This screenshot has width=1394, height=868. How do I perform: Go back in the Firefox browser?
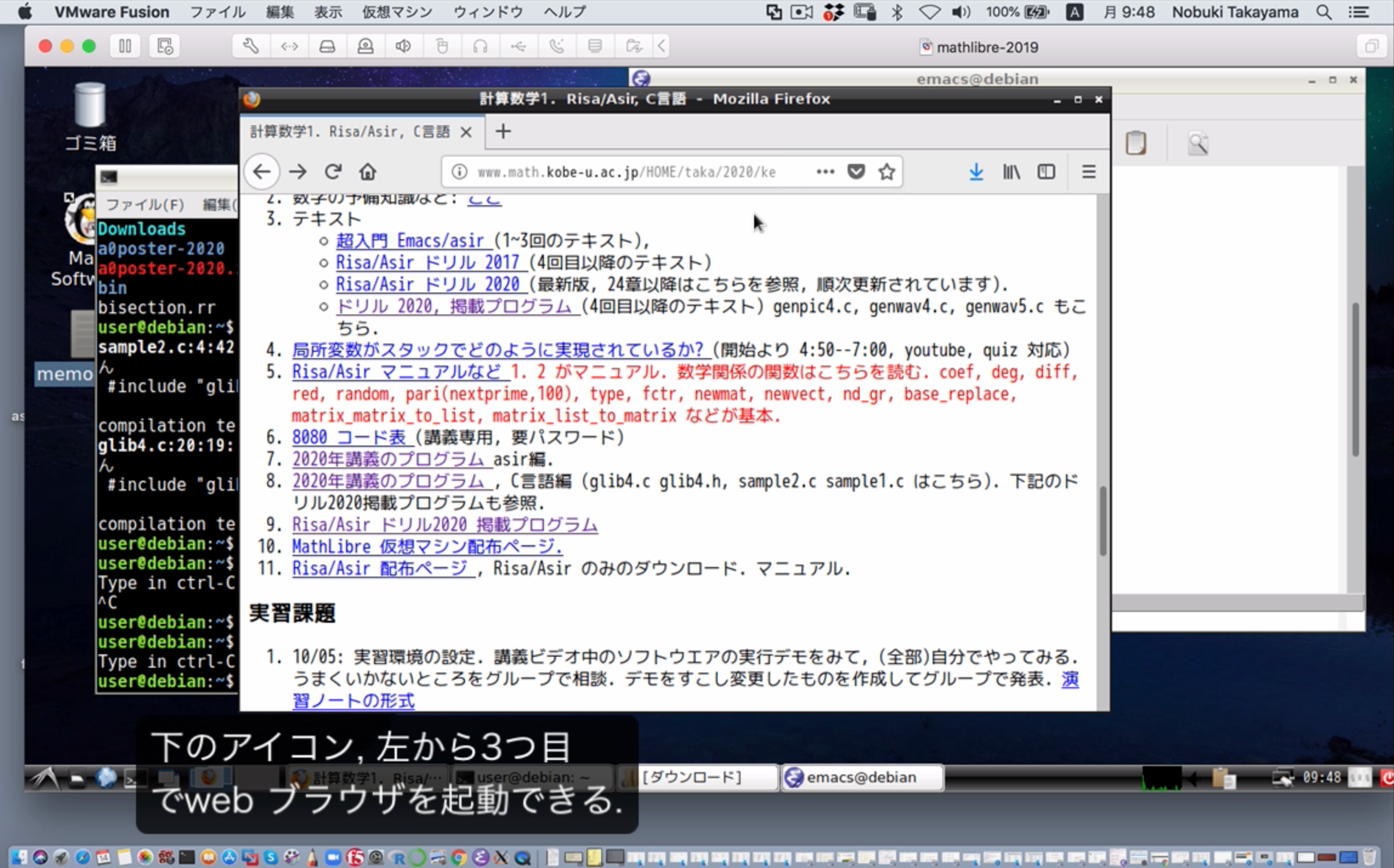pyautogui.click(x=262, y=172)
